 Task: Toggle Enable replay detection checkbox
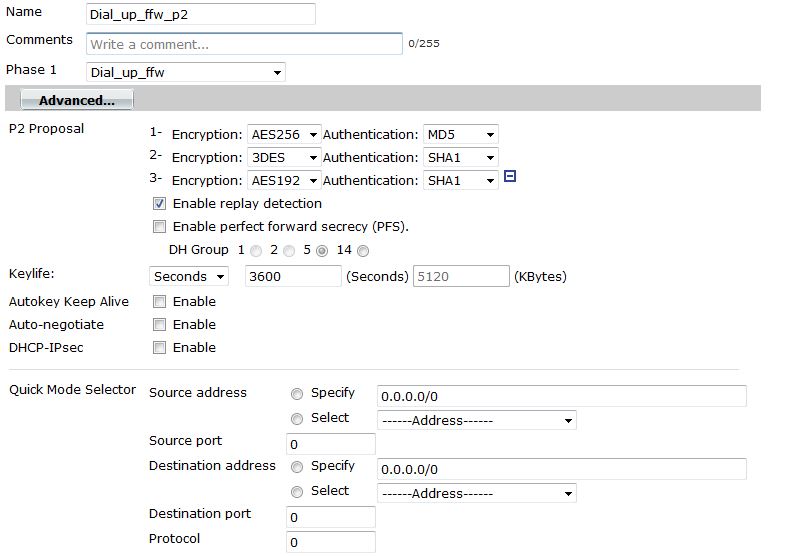(159, 203)
